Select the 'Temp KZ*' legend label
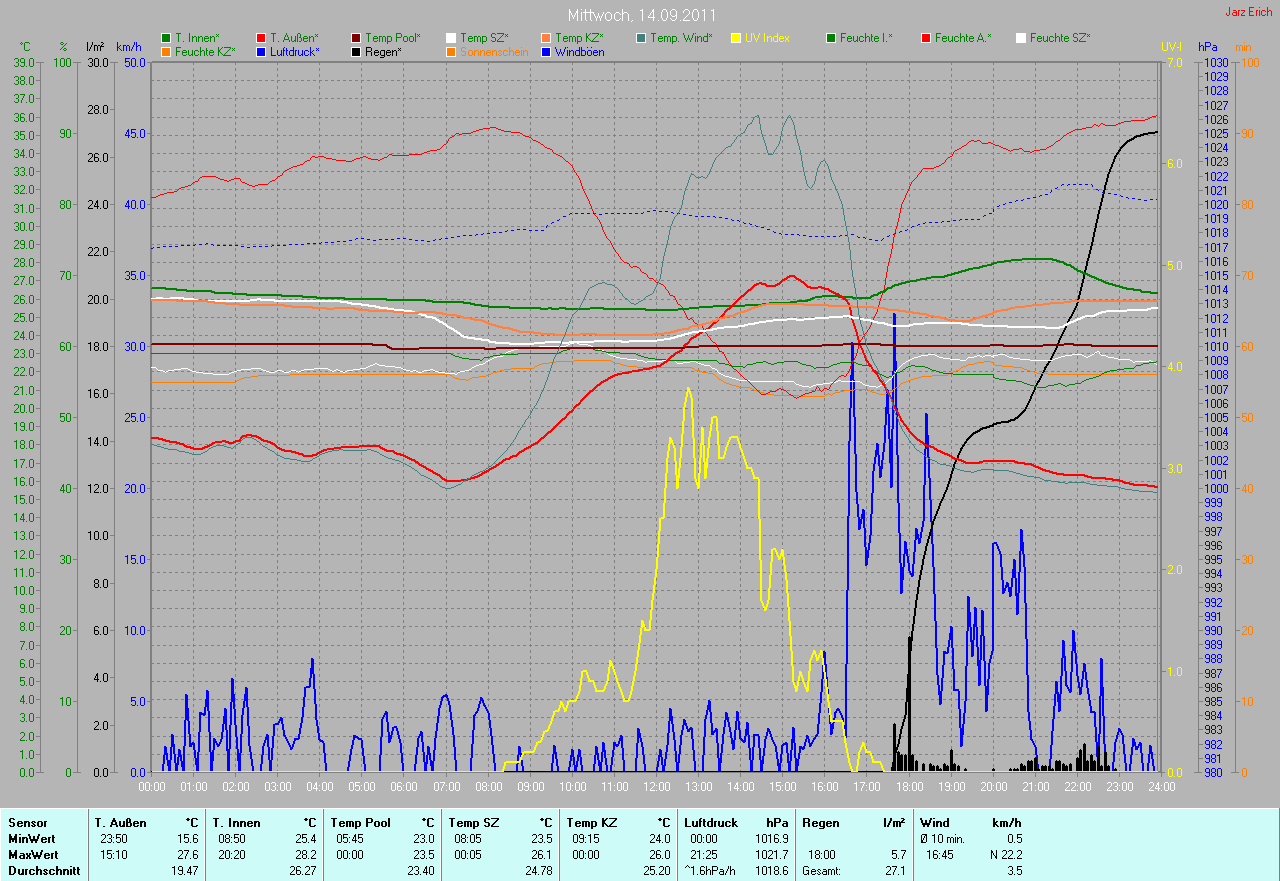This screenshot has width=1280, height=881. tap(579, 38)
